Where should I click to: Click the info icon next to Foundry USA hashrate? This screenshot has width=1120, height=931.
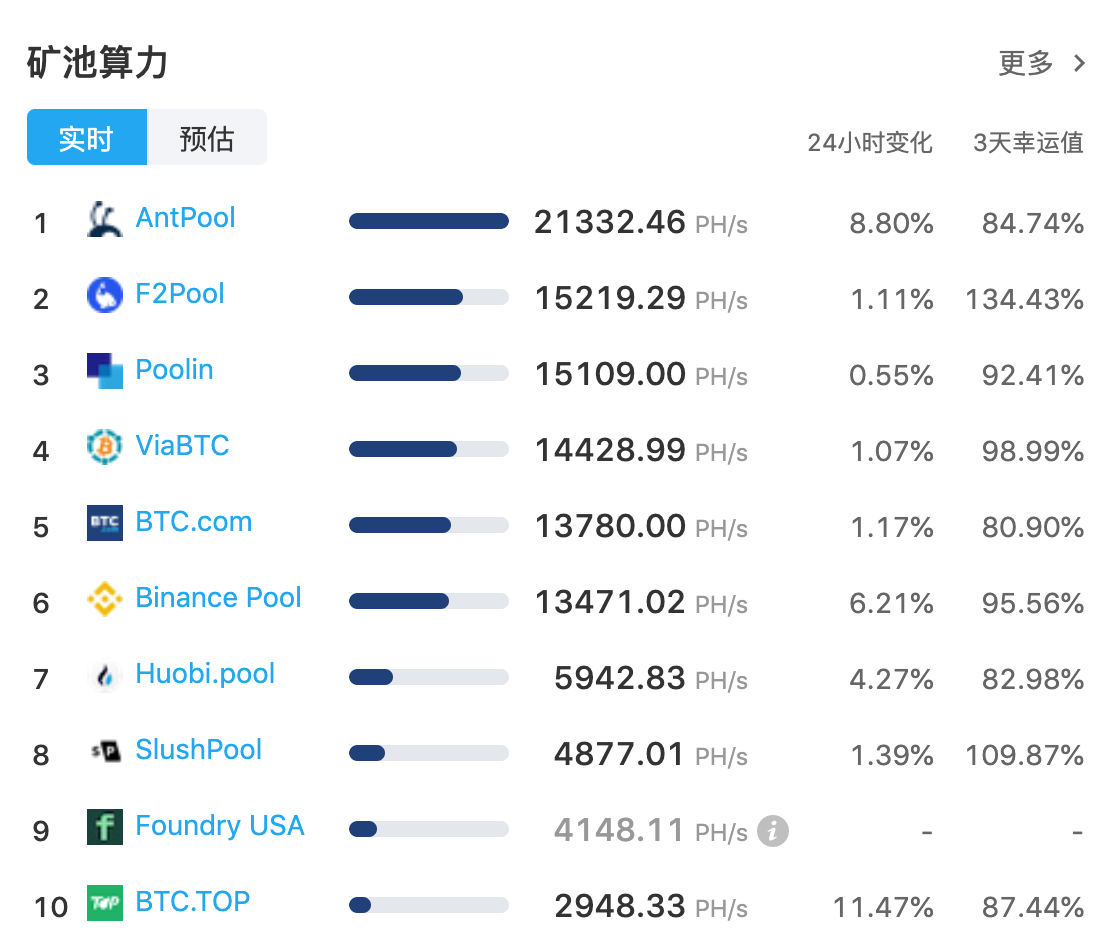tap(772, 830)
